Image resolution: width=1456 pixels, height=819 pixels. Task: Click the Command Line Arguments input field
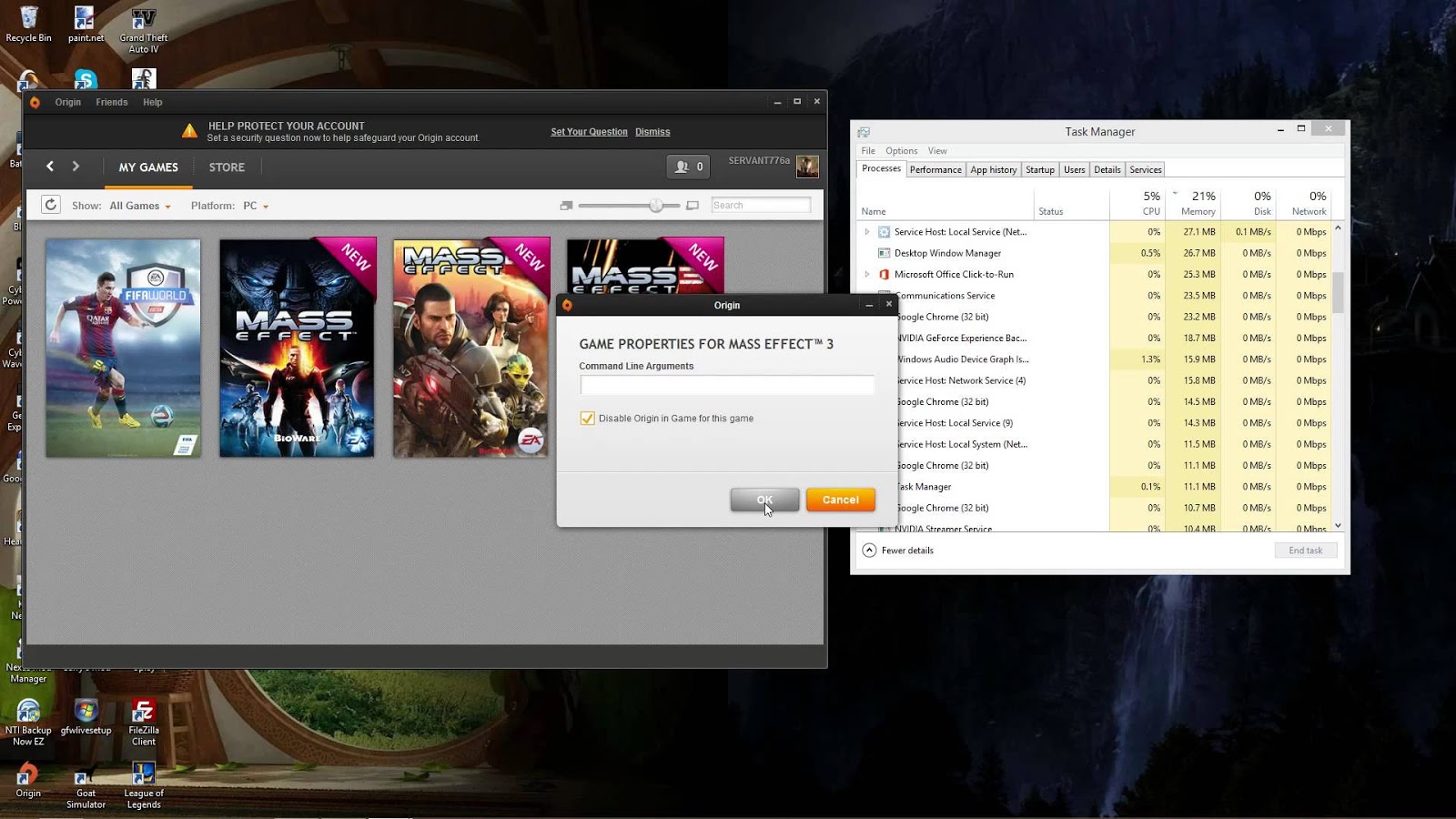[x=727, y=385]
